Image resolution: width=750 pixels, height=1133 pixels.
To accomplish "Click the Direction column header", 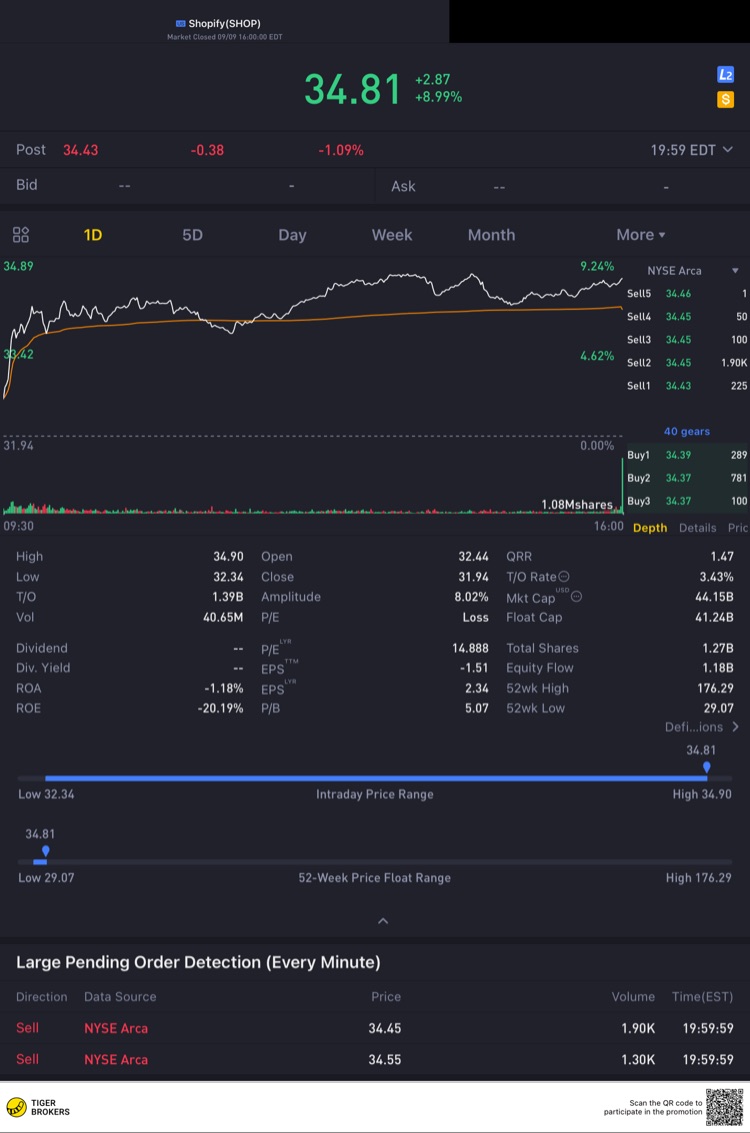I will pos(41,997).
